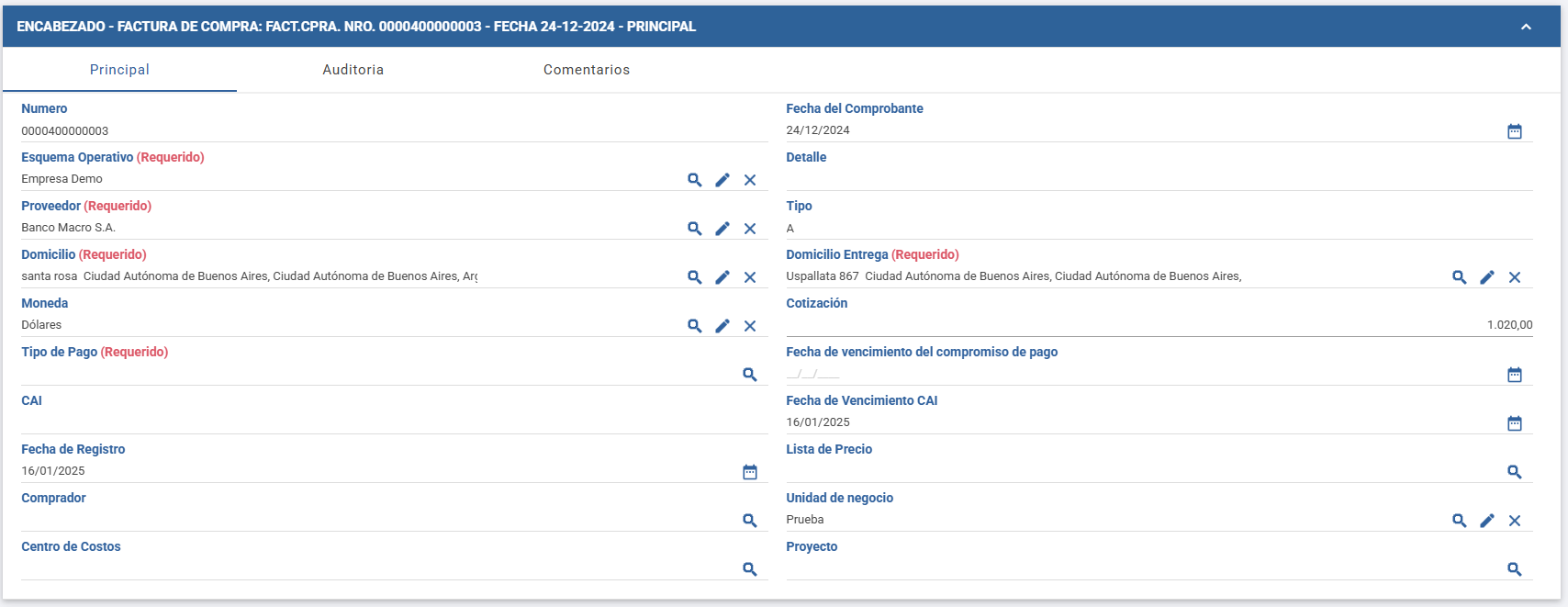Focus the Detalle text field
Viewport: 1568px width, 607px height.
tap(1159, 178)
